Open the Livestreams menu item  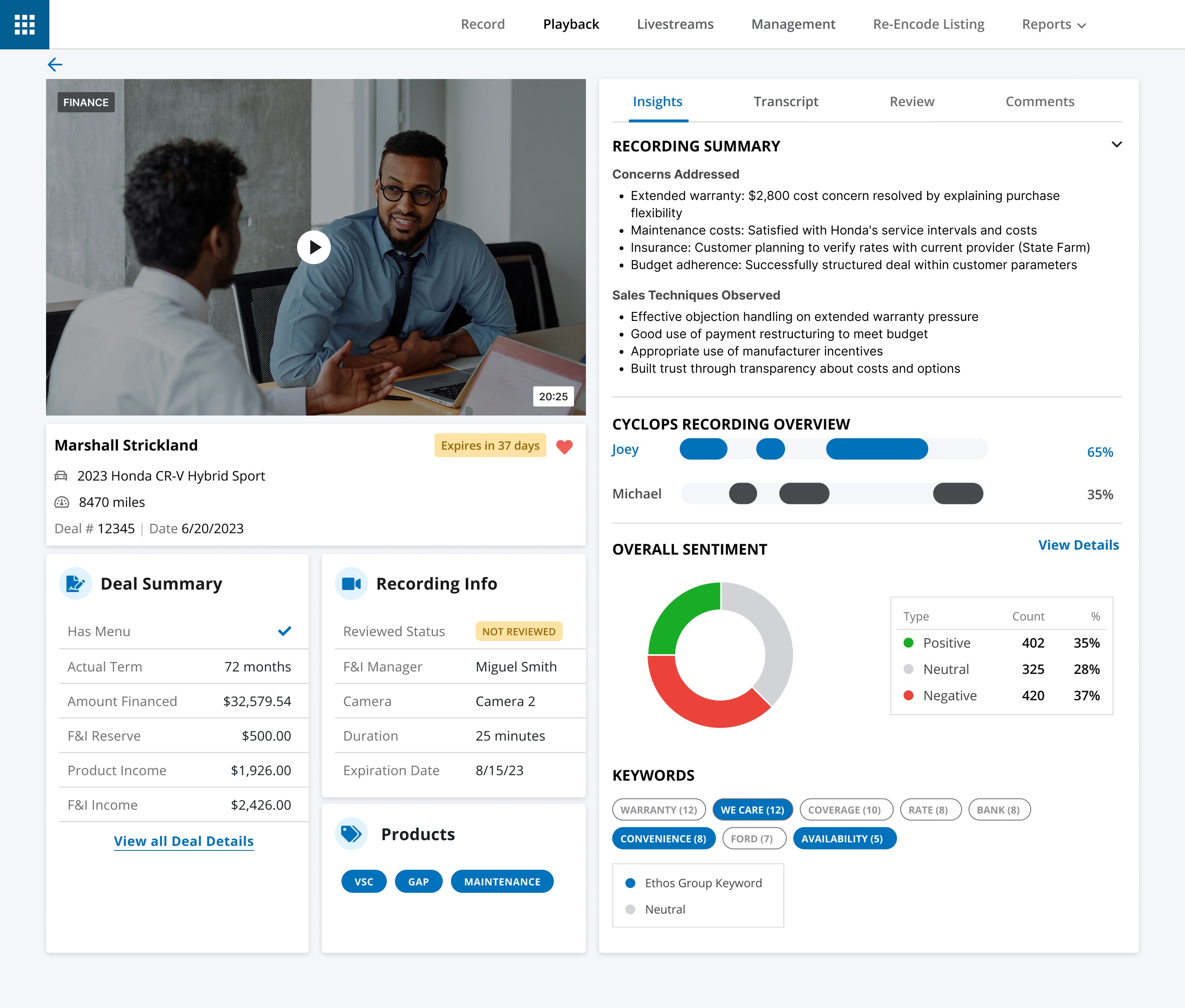[x=675, y=24]
